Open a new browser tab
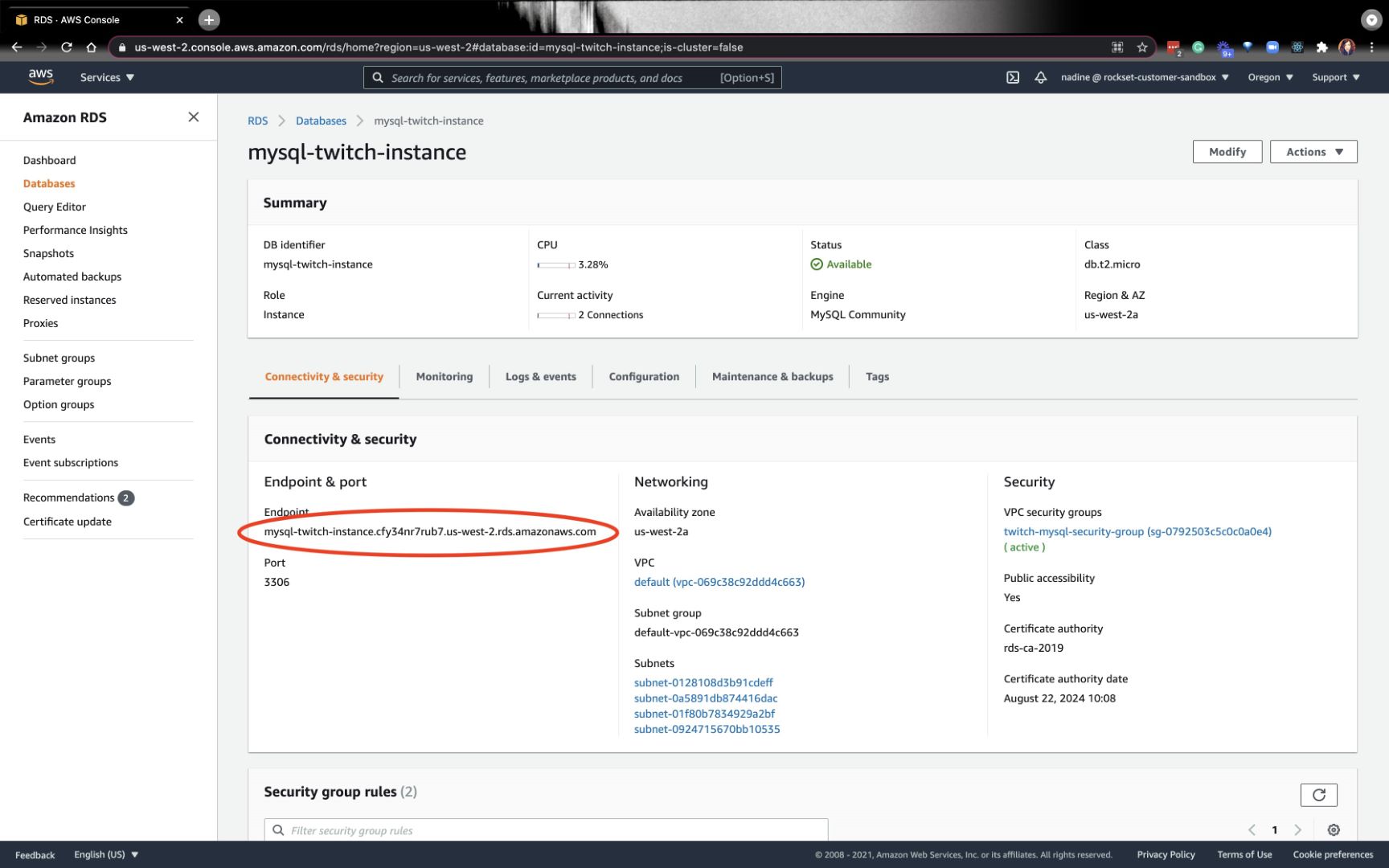The image size is (1389, 868). pyautogui.click(x=209, y=19)
